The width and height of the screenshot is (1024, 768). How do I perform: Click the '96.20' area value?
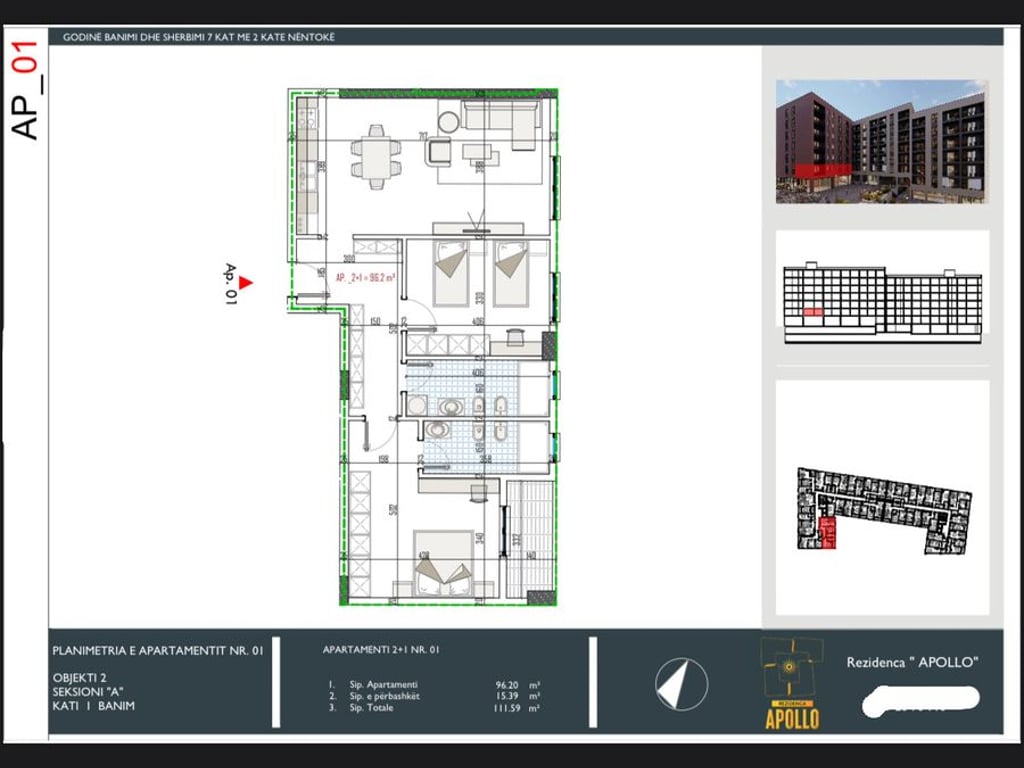coord(507,685)
